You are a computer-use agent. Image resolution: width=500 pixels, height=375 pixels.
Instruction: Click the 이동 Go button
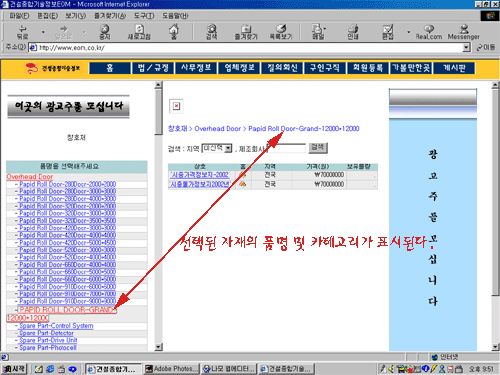[x=486, y=48]
